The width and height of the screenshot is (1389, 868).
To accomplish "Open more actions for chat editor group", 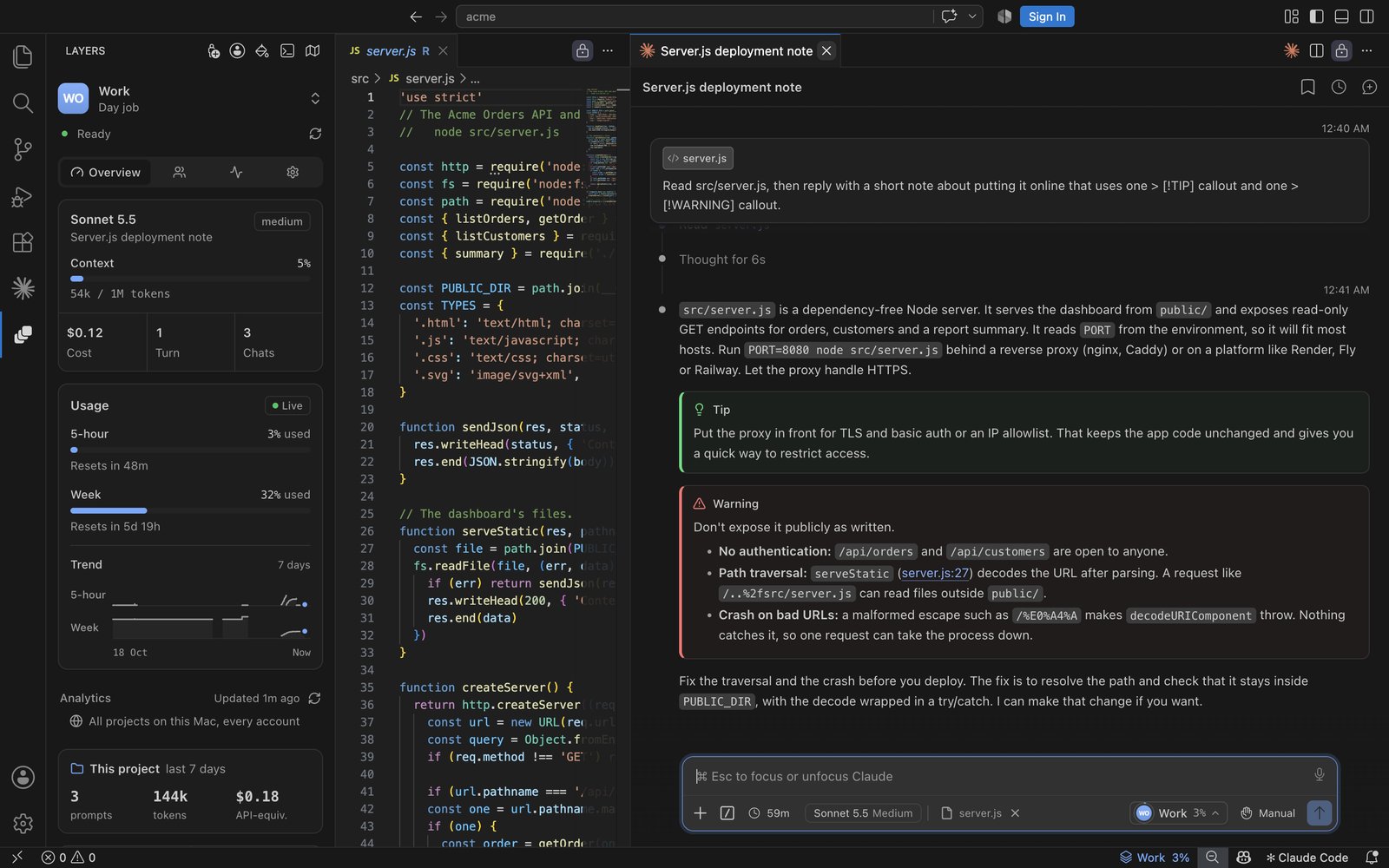I will click(x=1366, y=51).
